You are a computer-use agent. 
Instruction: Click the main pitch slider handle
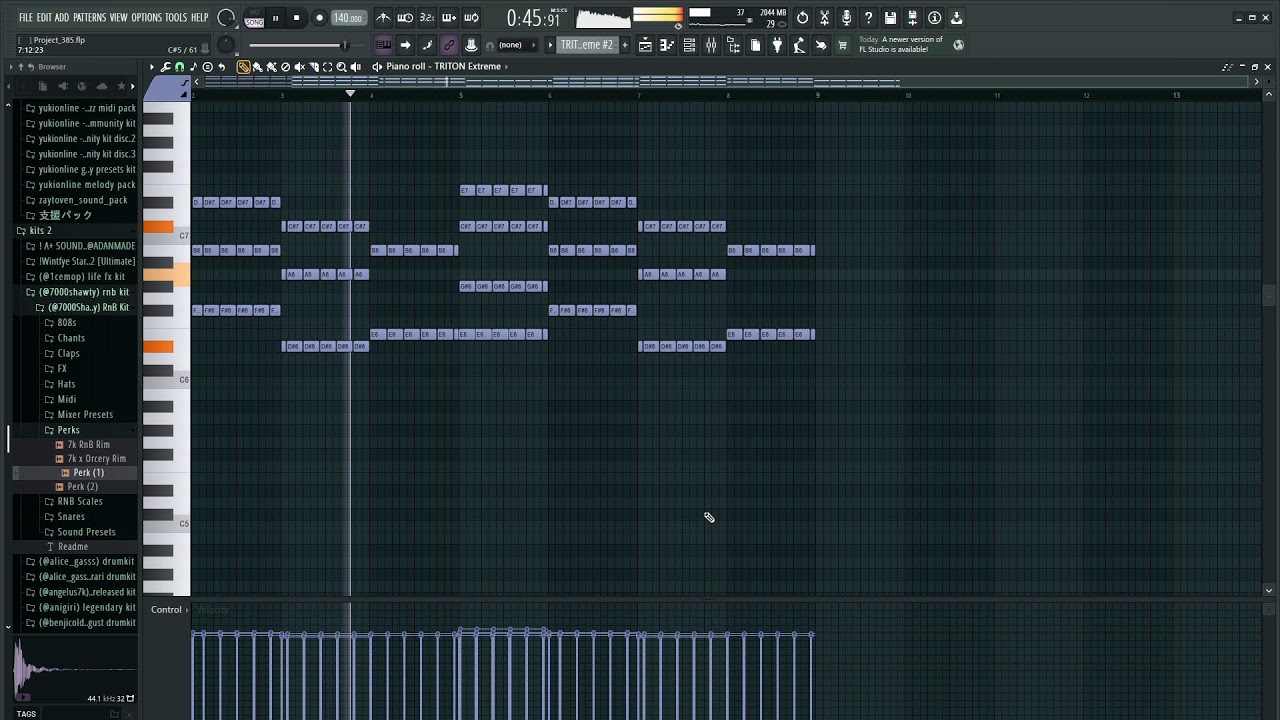click(x=345, y=45)
